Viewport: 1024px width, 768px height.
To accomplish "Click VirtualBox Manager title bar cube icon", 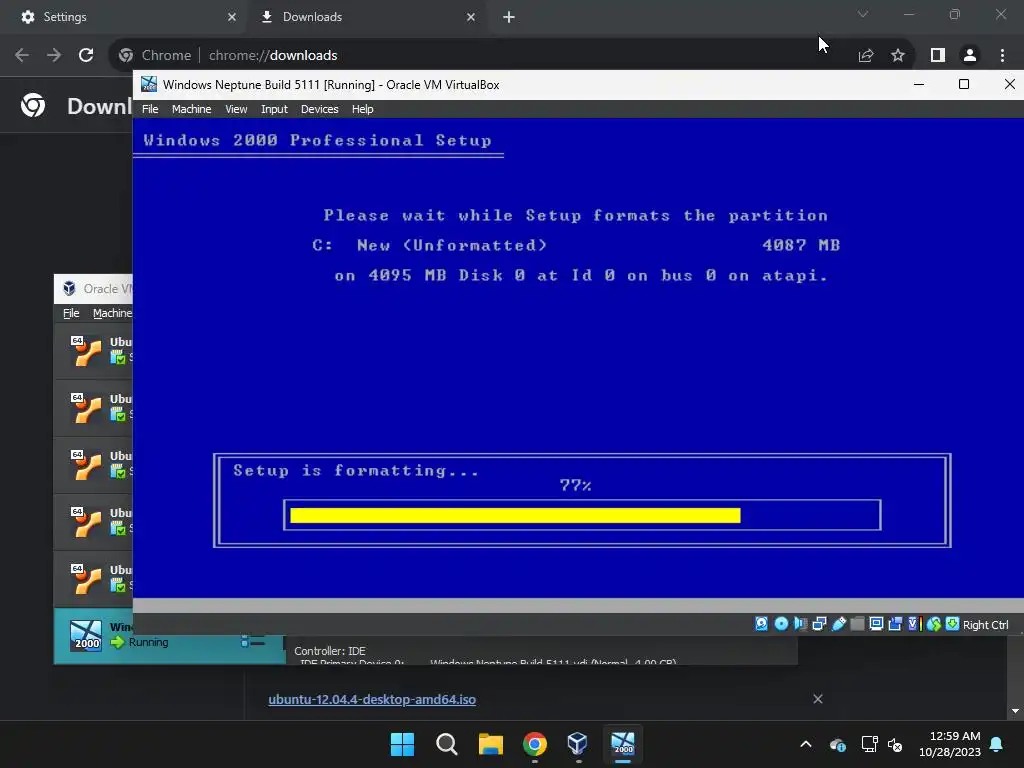I will (x=69, y=289).
